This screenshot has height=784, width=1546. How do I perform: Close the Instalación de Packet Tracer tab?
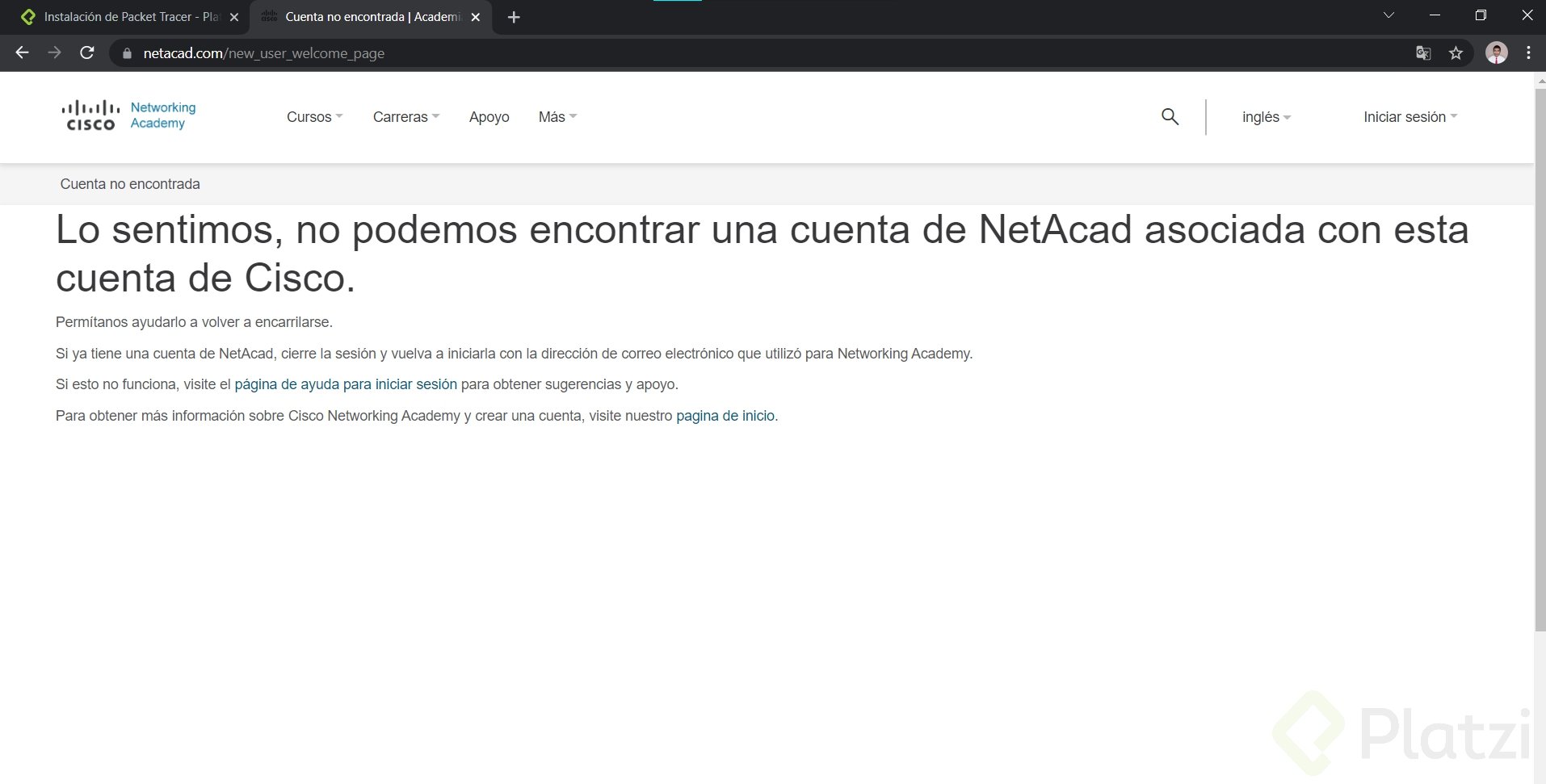[x=234, y=17]
